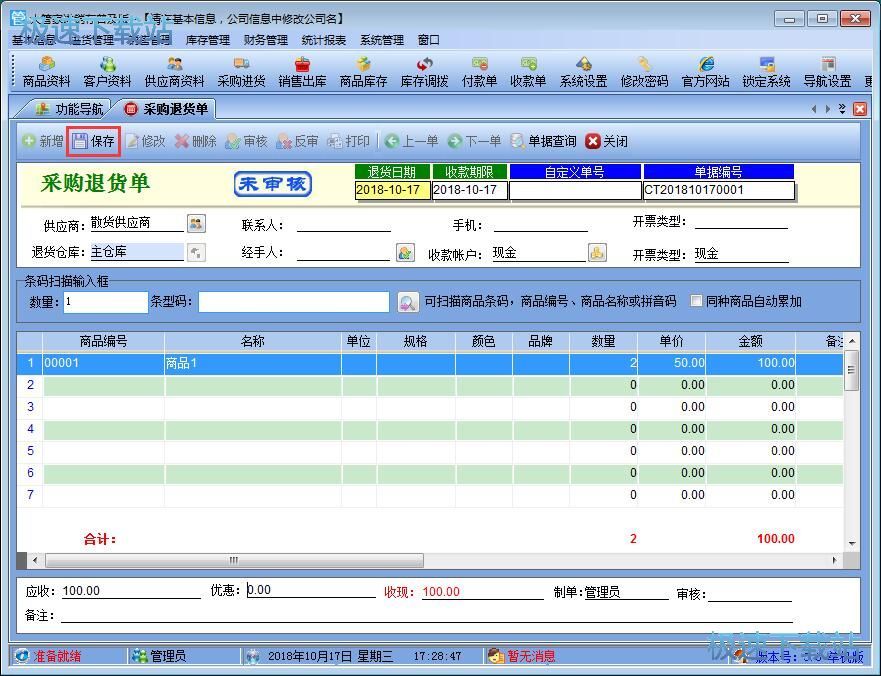Go to previous document 上一单

click(411, 141)
